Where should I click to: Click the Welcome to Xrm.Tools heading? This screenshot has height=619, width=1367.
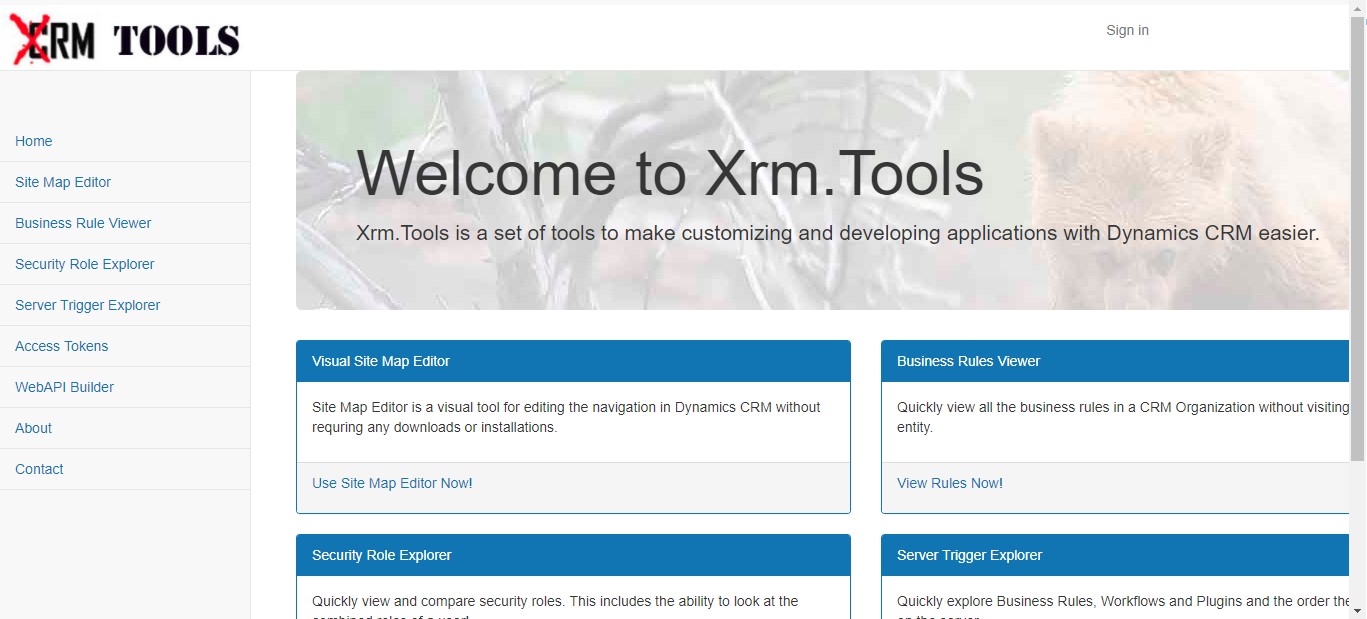point(670,173)
